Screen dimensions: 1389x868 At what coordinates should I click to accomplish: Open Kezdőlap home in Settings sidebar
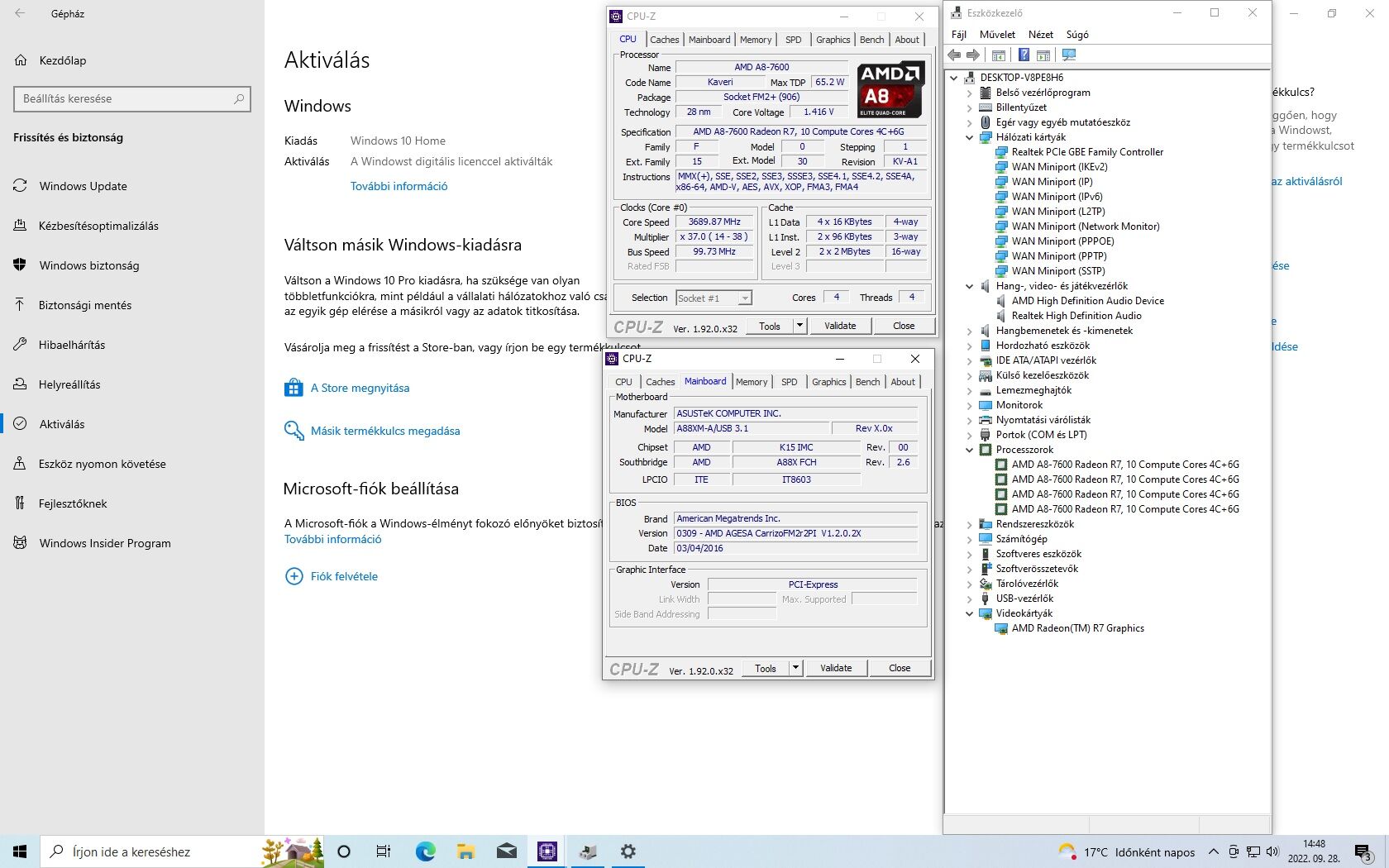[x=50, y=60]
